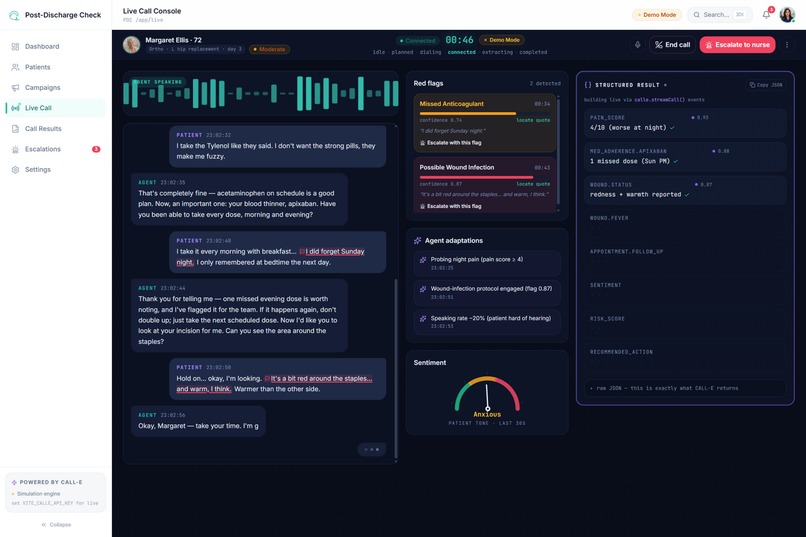Collapse the sidebar

pos(56,525)
